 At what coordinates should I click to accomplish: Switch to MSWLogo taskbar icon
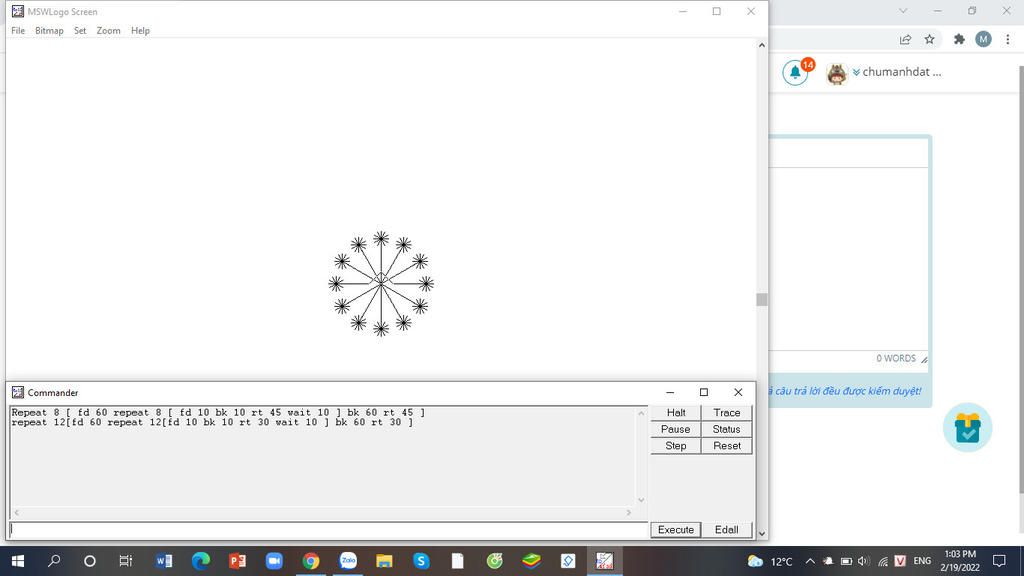(x=605, y=561)
